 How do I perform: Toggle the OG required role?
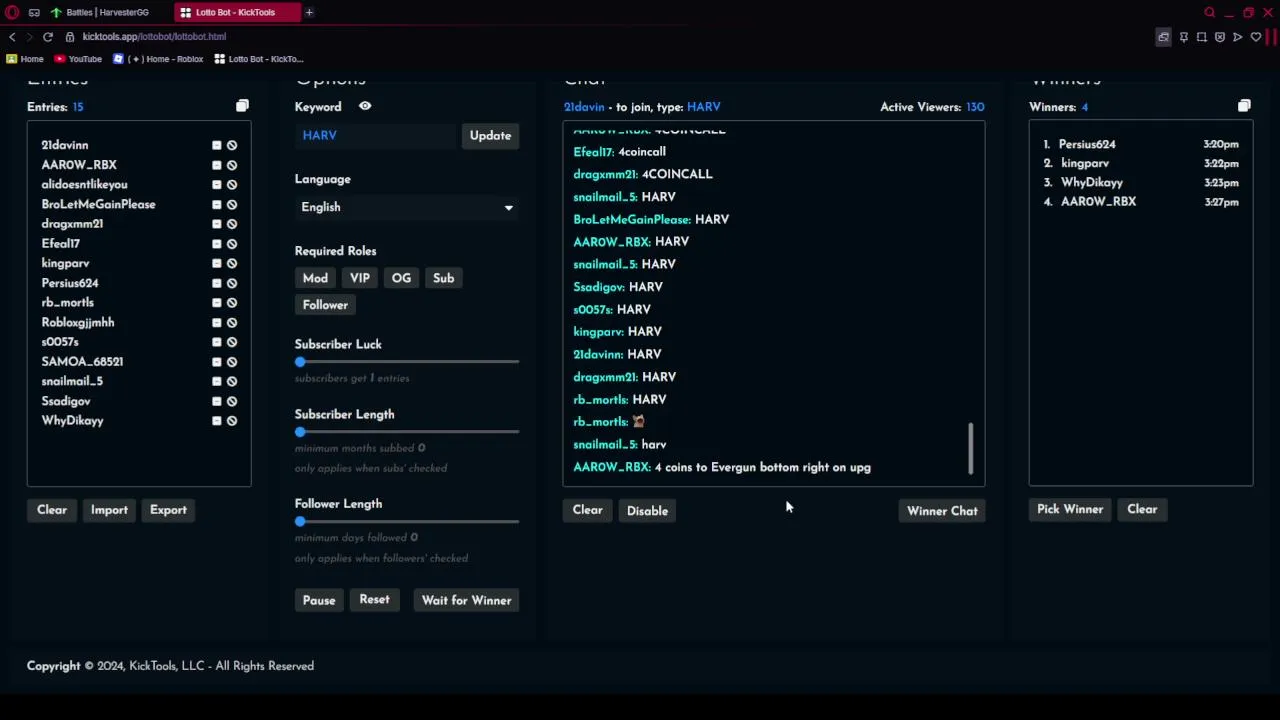point(401,278)
